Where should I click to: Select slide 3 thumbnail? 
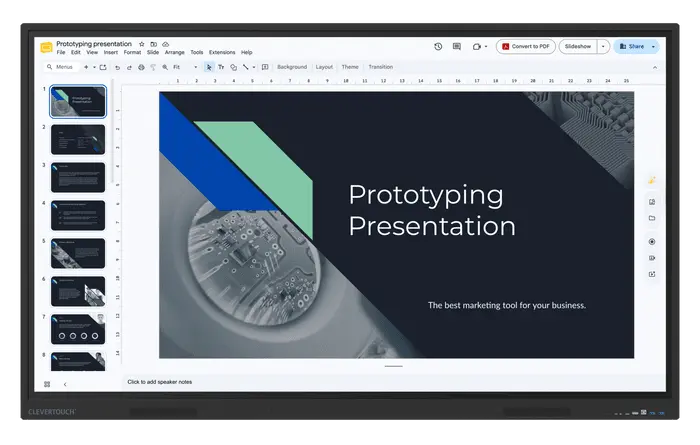pyautogui.click(x=78, y=178)
